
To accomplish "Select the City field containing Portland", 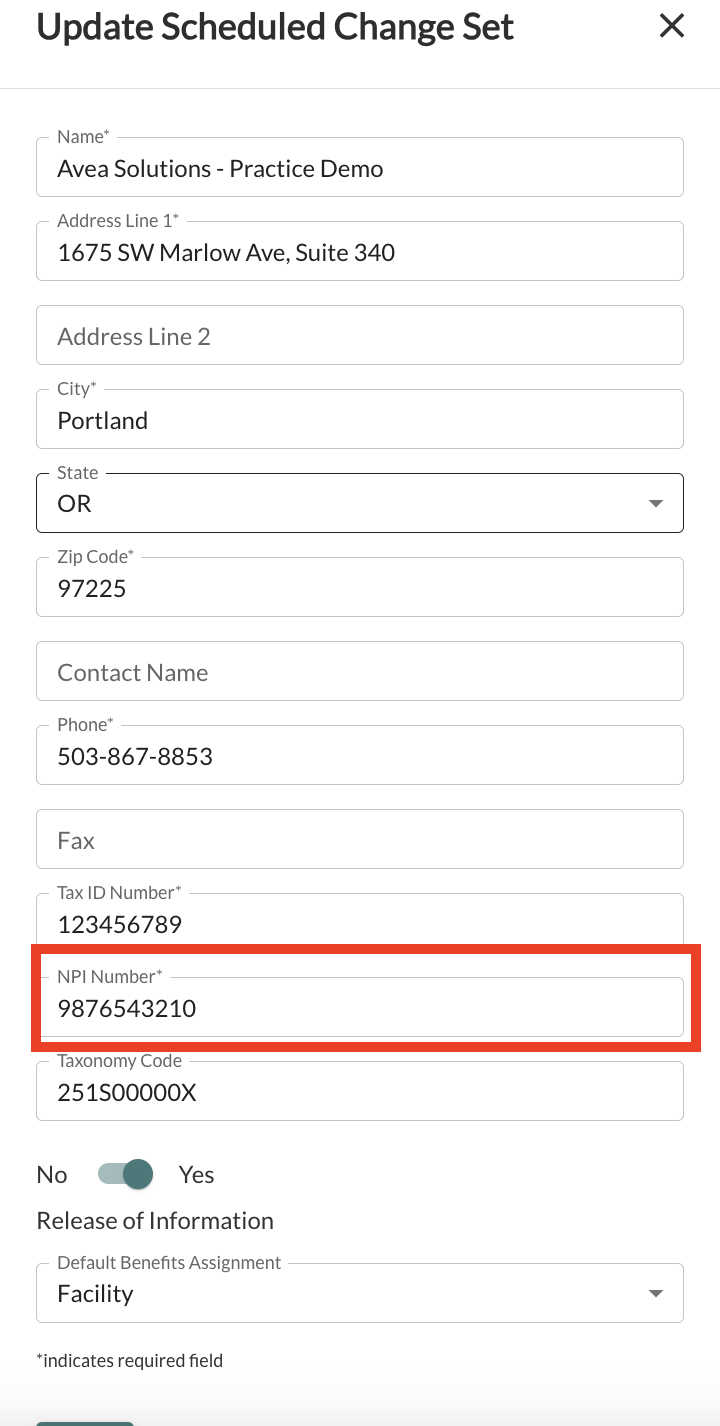I will pos(360,420).
